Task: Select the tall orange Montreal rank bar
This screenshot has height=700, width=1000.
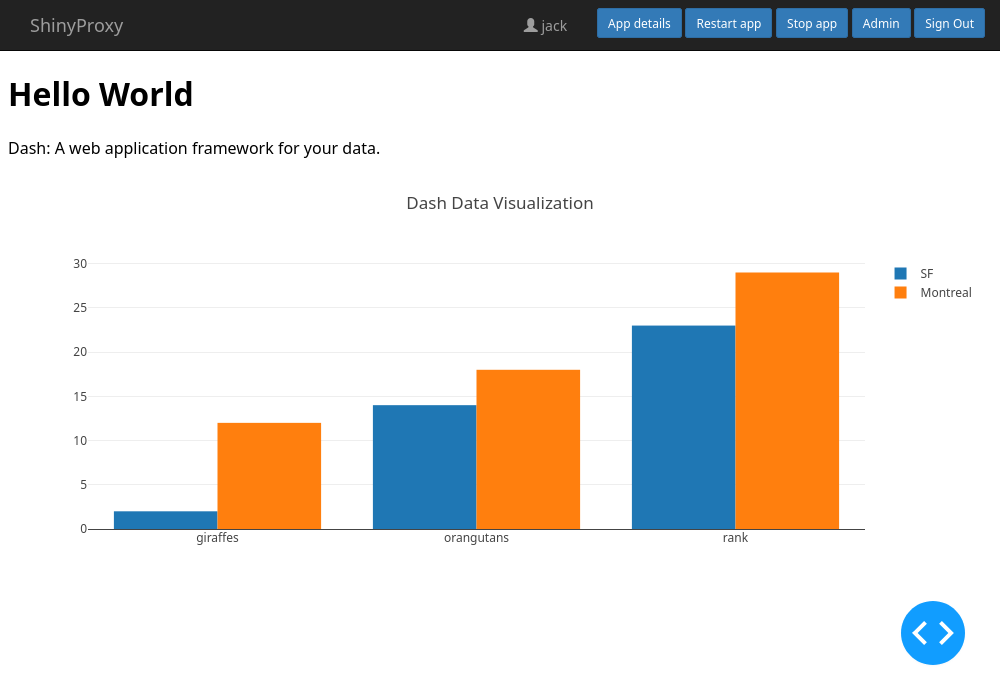Action: 787,401
